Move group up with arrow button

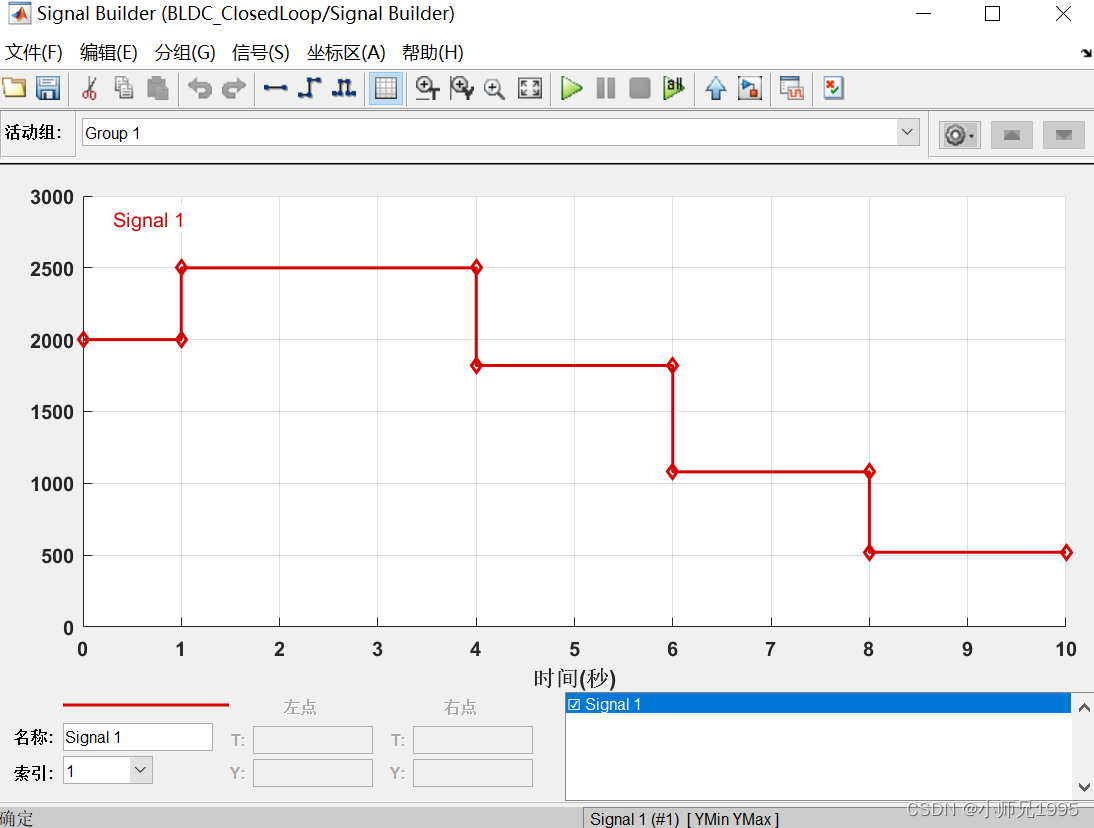point(1012,135)
